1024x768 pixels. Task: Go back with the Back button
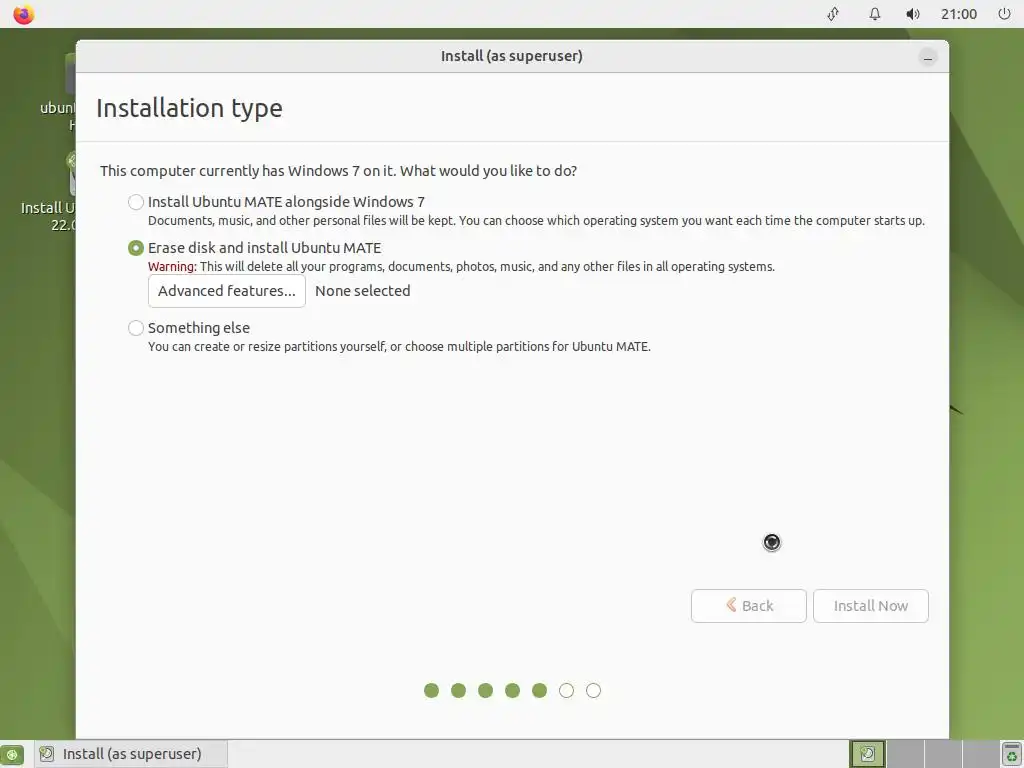pos(748,606)
